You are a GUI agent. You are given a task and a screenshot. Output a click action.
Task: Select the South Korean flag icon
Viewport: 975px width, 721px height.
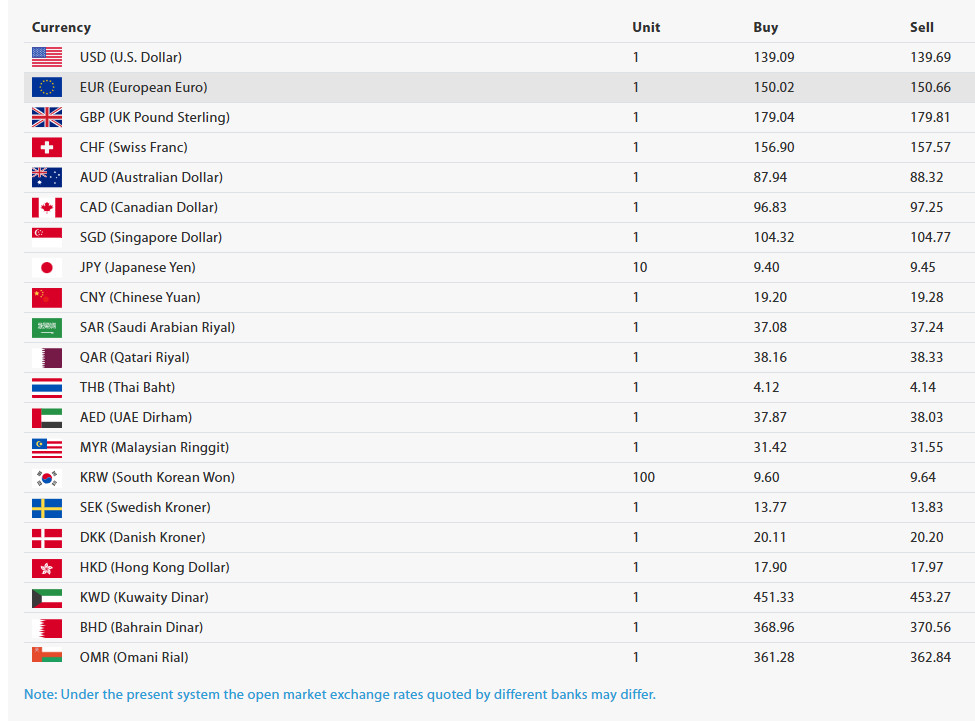(x=46, y=477)
